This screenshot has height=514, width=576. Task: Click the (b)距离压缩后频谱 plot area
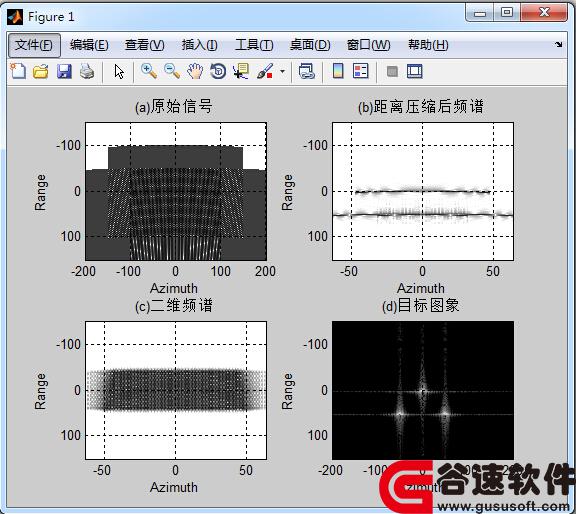[x=423, y=191]
